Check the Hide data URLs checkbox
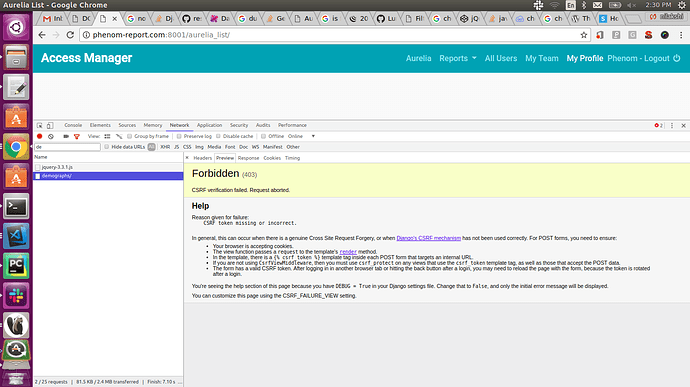 point(106,147)
